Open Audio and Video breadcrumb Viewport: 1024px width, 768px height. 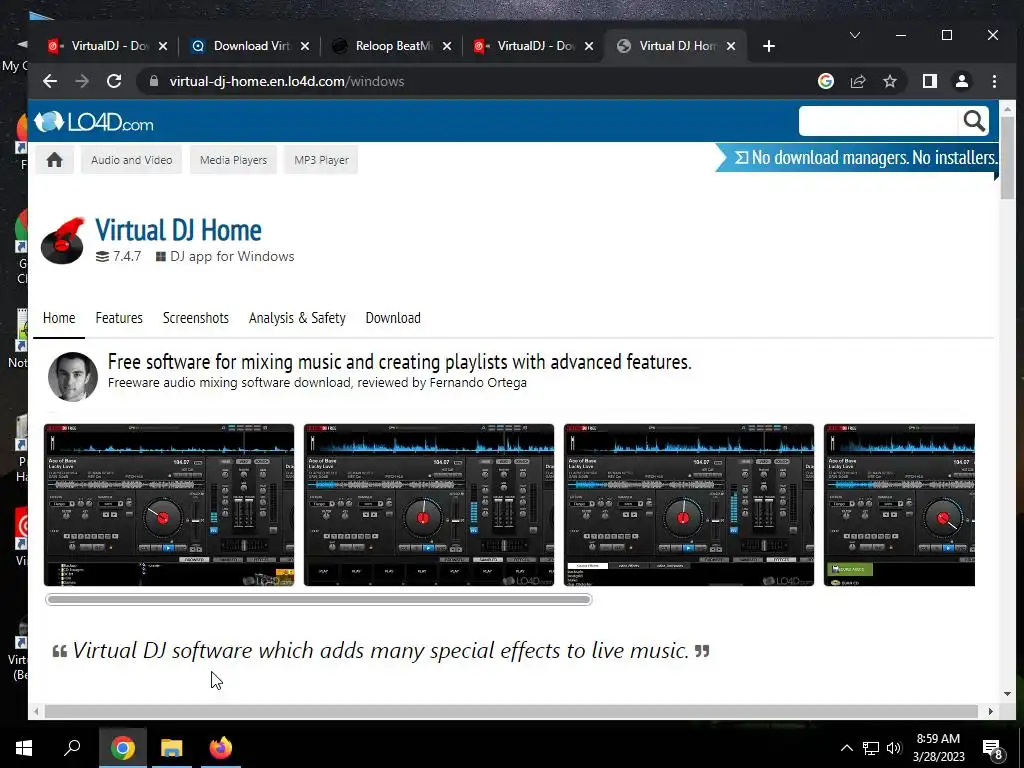(x=132, y=160)
